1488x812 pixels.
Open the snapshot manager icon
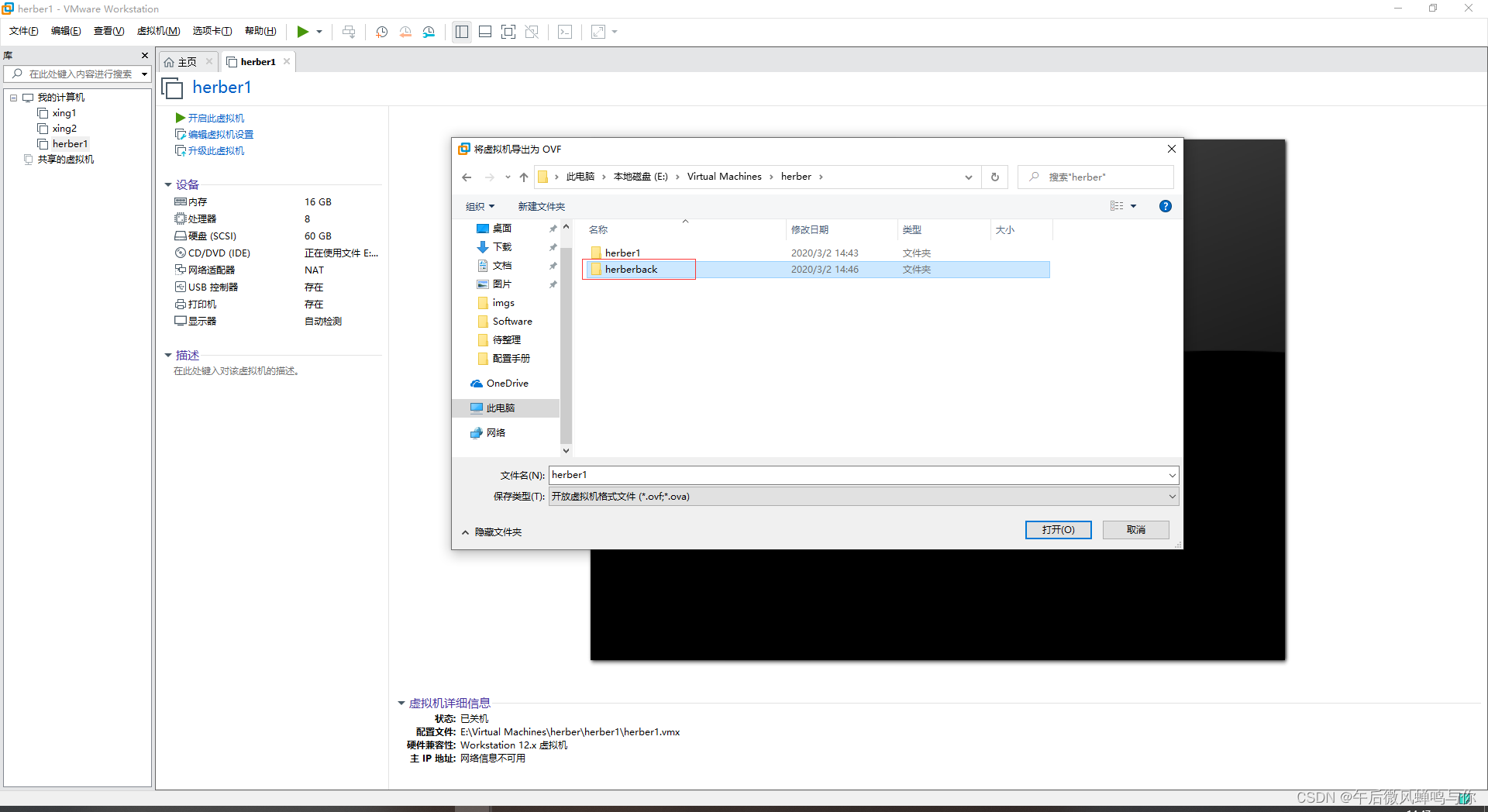pyautogui.click(x=429, y=32)
